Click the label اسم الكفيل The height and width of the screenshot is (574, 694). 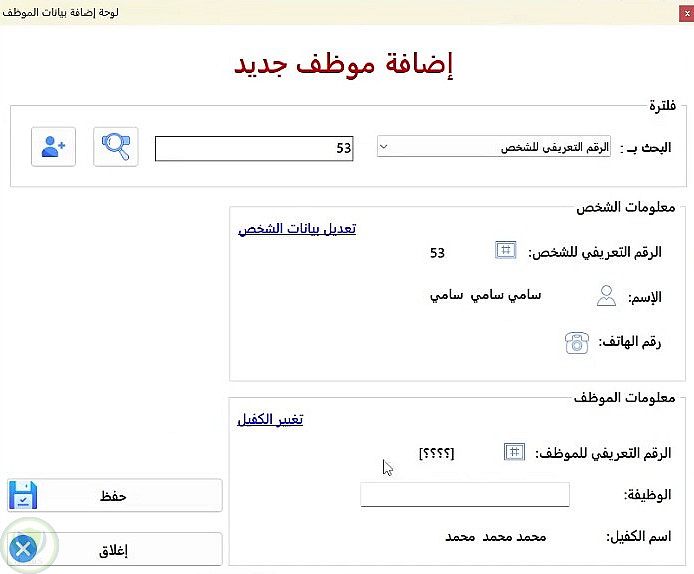point(639,536)
